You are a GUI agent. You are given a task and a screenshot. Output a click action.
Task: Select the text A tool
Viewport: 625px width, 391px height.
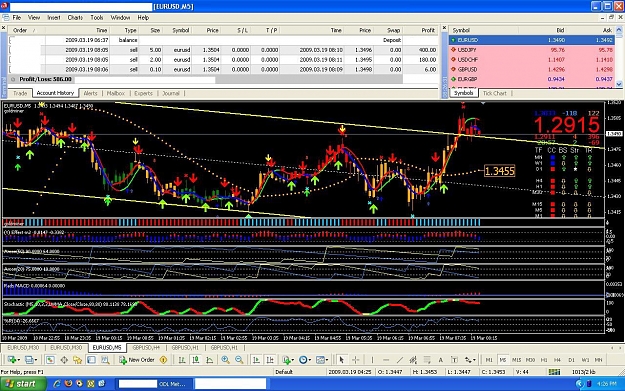click(440, 360)
